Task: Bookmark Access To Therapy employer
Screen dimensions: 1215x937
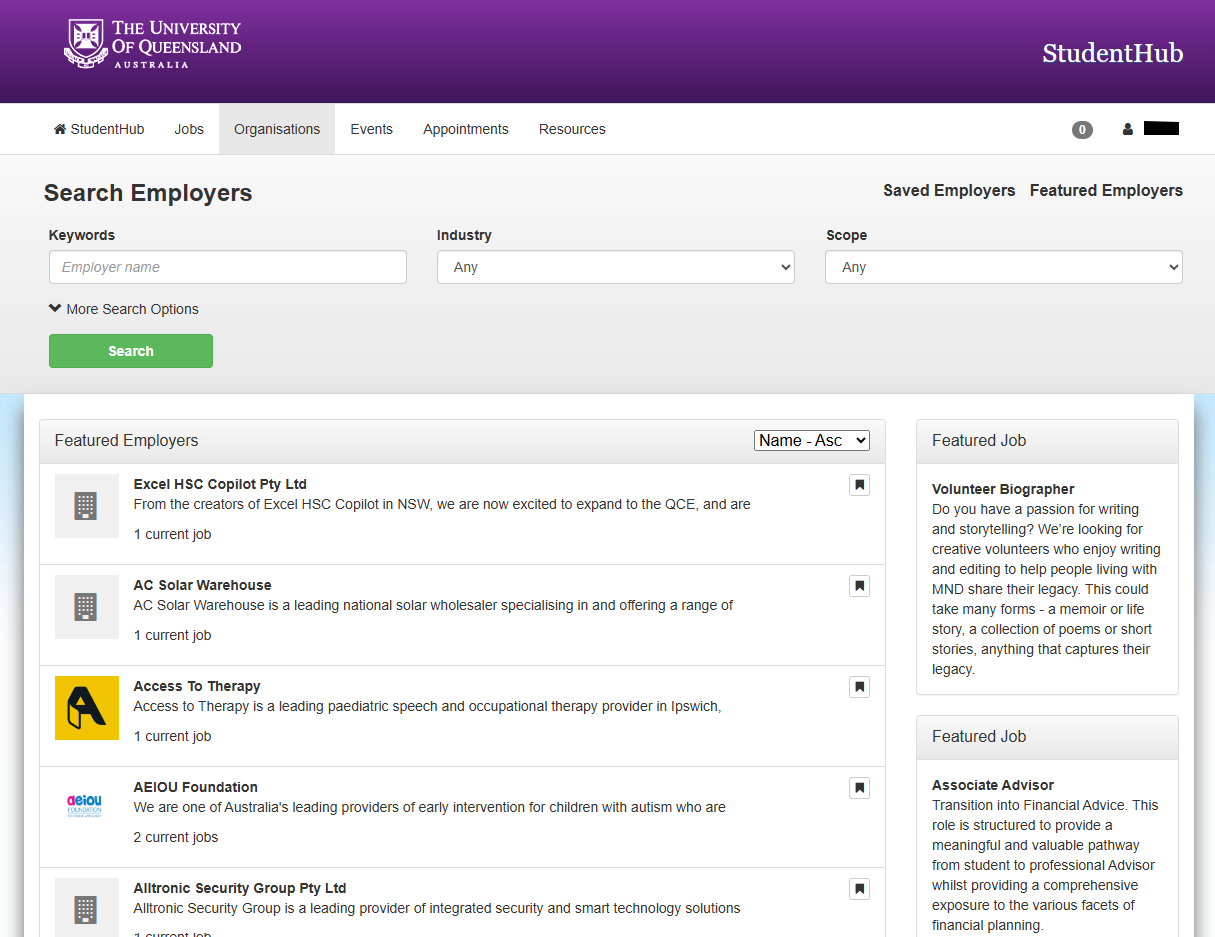Action: (859, 687)
